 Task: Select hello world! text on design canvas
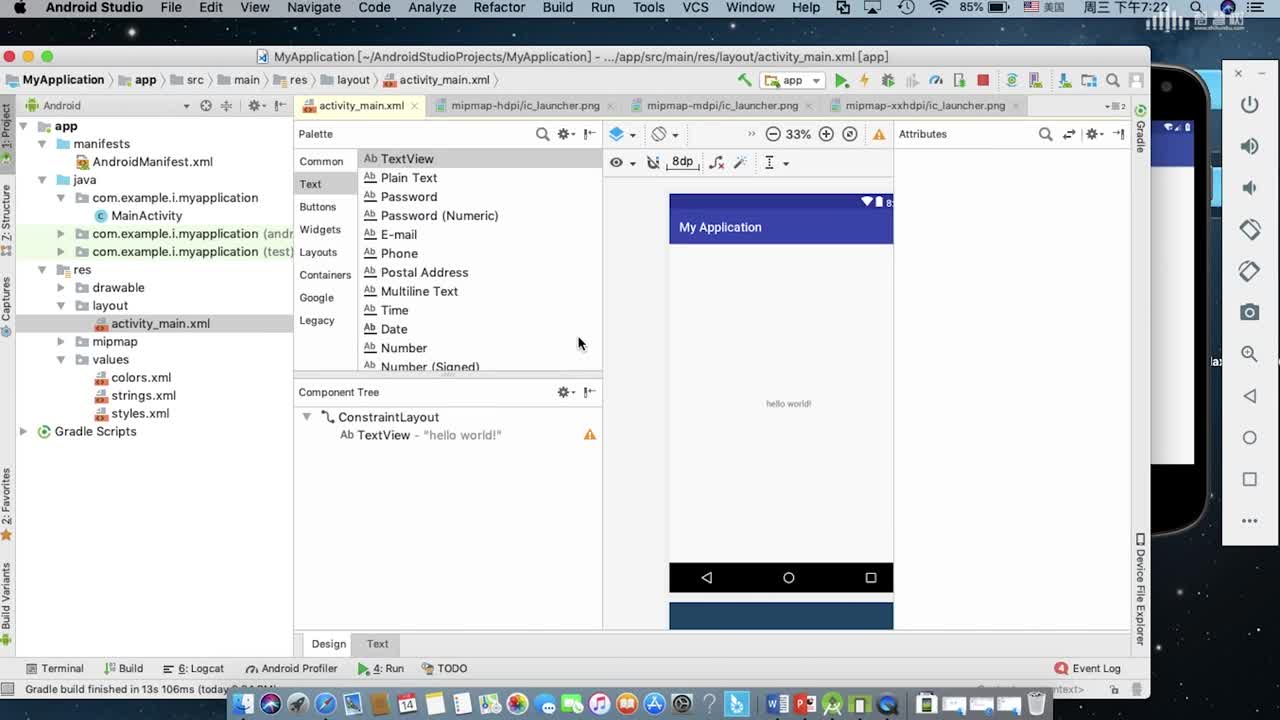tap(788, 404)
